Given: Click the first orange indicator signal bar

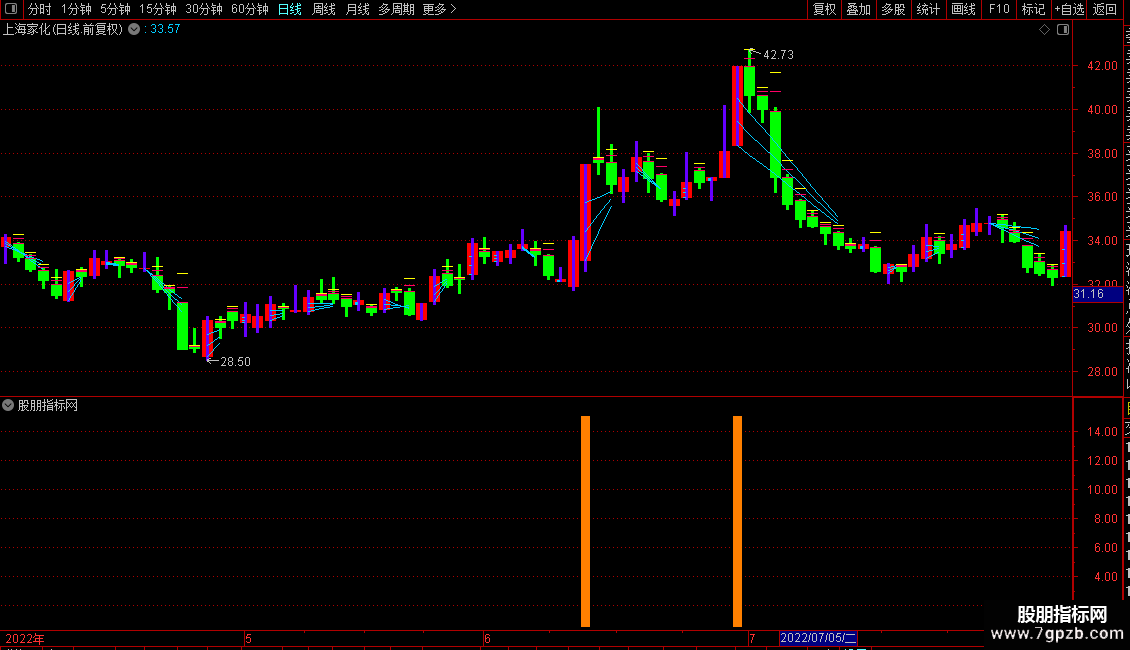Looking at the screenshot, I should coord(585,521).
